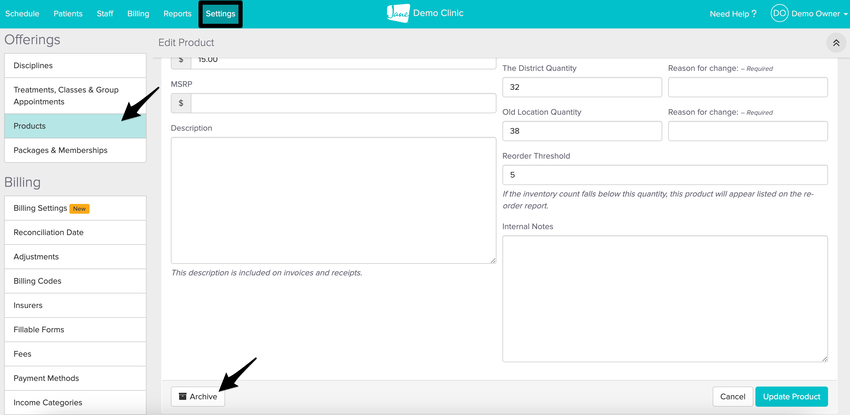Click the MSRP input field
Viewport: 850px width, 415px height.
click(343, 103)
